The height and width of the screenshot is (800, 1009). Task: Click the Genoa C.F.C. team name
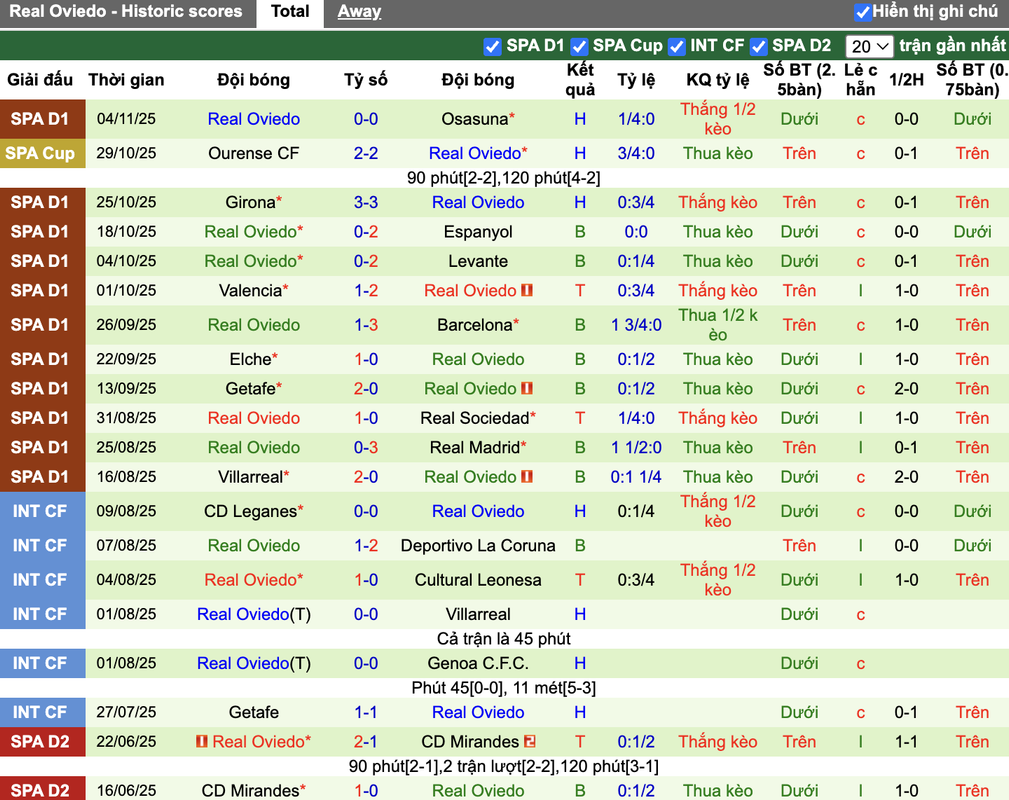478,664
